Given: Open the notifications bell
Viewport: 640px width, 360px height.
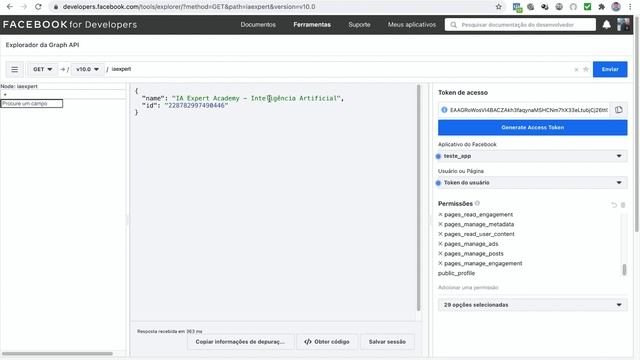Looking at the screenshot, I should (607, 25).
